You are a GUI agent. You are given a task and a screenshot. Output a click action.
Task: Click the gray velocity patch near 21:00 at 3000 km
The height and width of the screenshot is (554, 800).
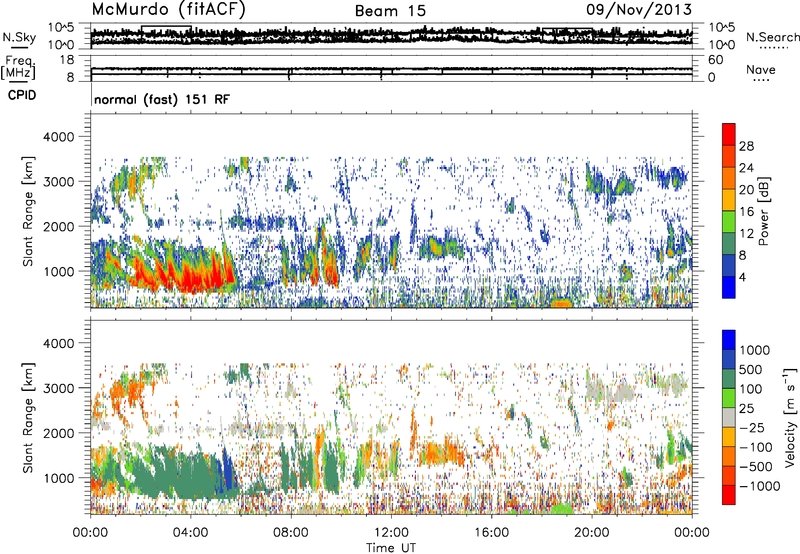610,392
